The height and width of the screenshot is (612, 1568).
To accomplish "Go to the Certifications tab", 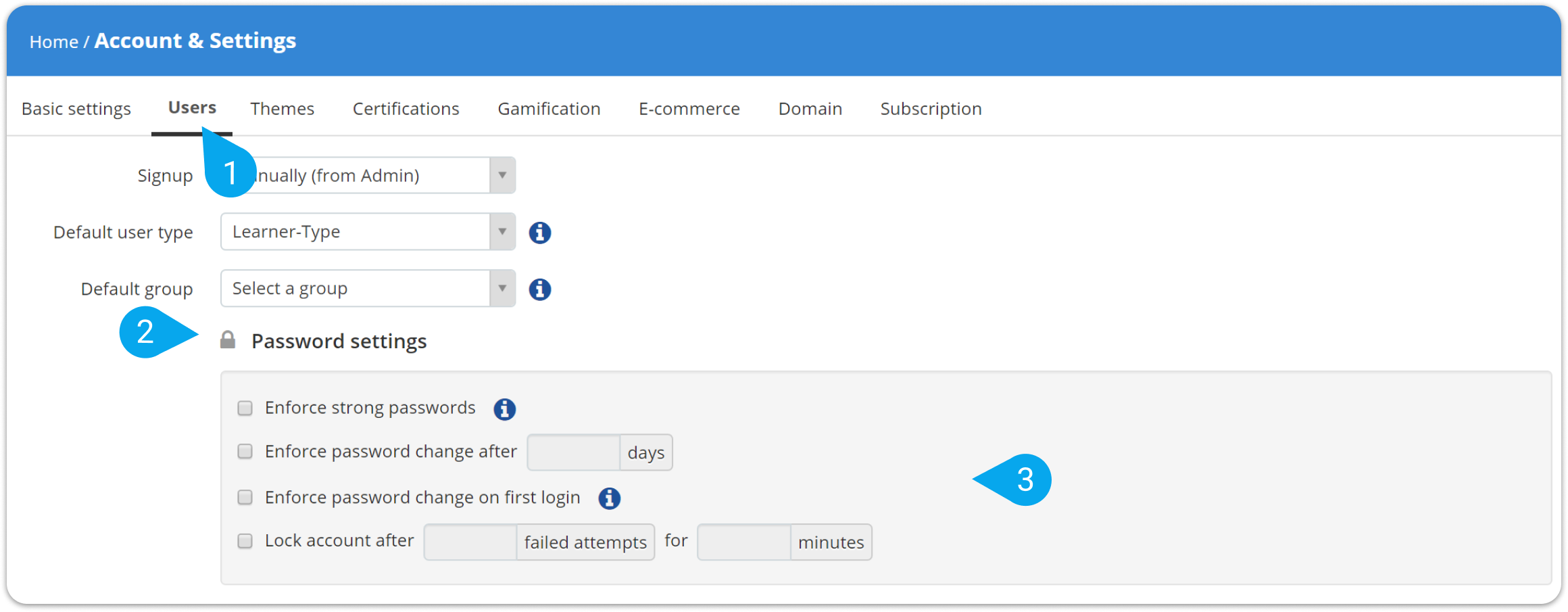I will 406,108.
